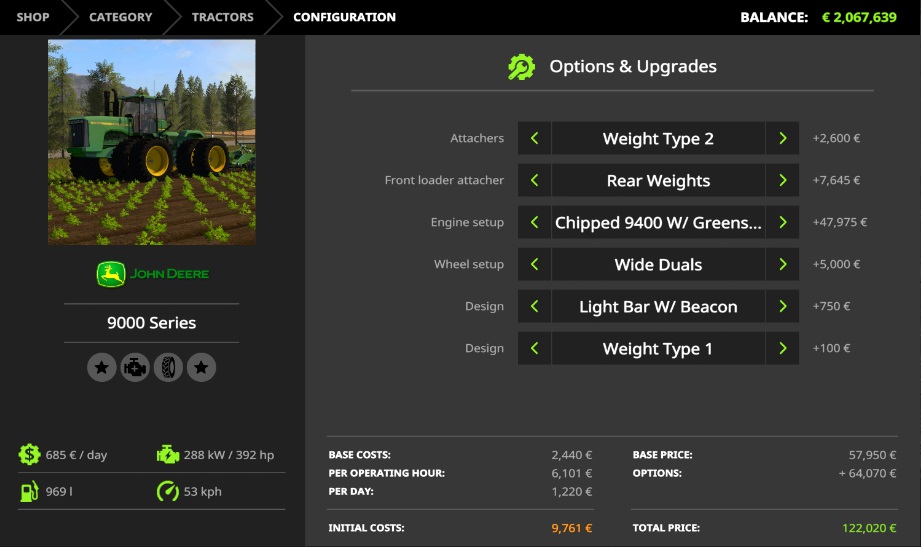Click the Options & Upgrades gear icon

(x=521, y=67)
